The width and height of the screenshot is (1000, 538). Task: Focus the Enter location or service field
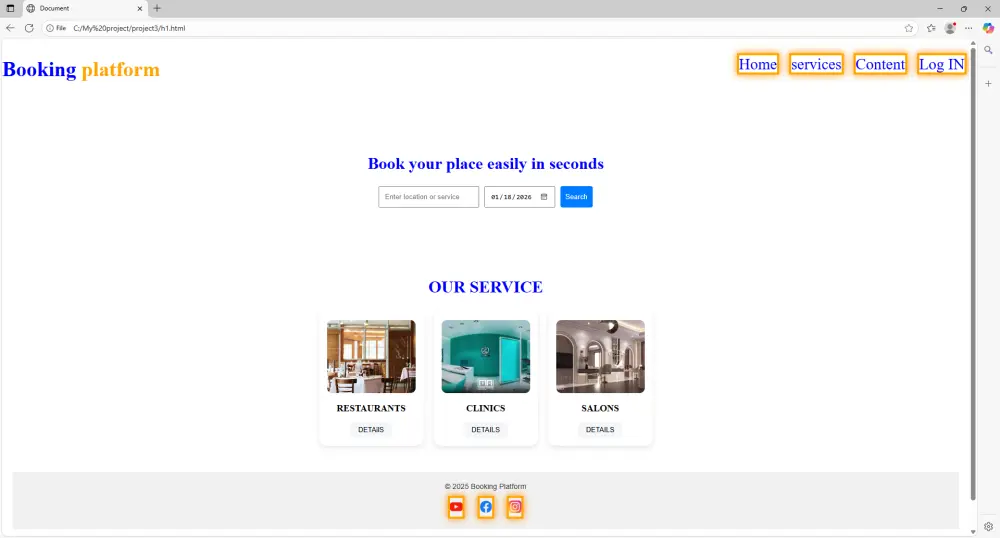tap(429, 197)
